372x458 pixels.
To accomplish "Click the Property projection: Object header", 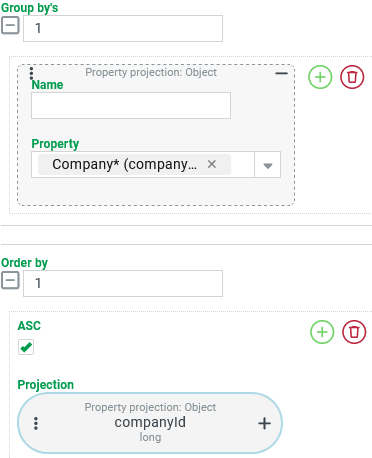I will pyautogui.click(x=151, y=72).
